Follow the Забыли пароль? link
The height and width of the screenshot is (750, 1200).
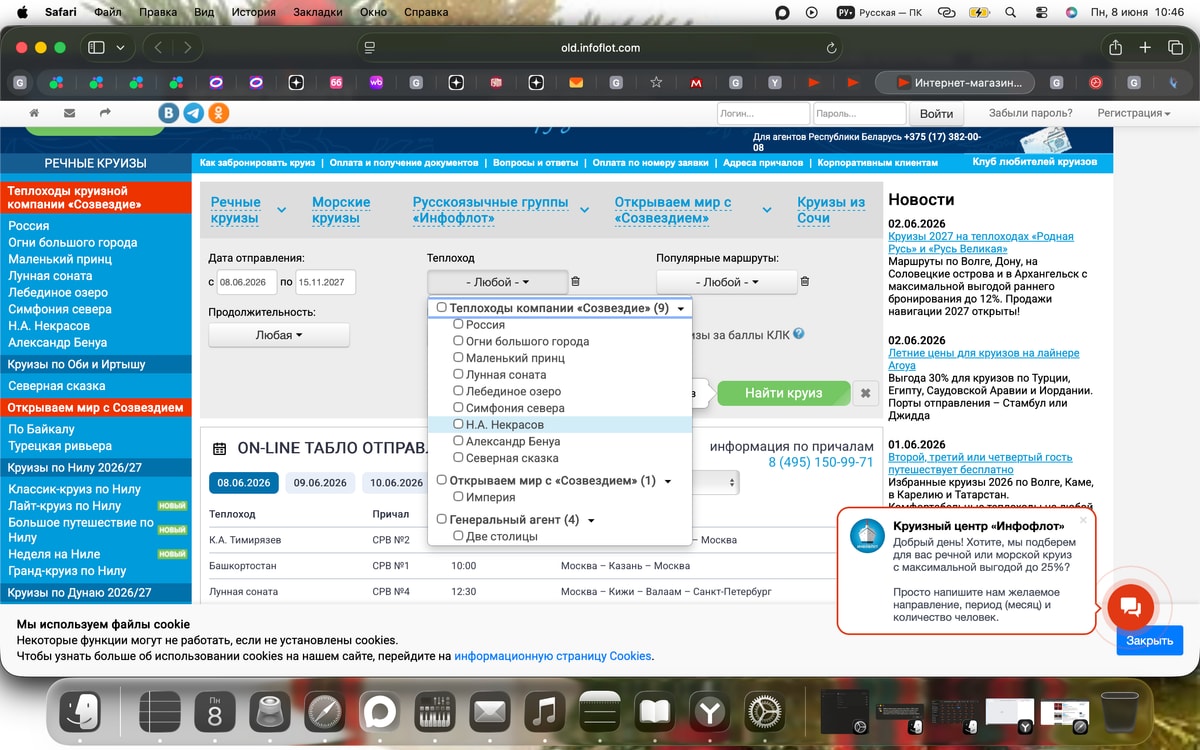tap(1030, 113)
